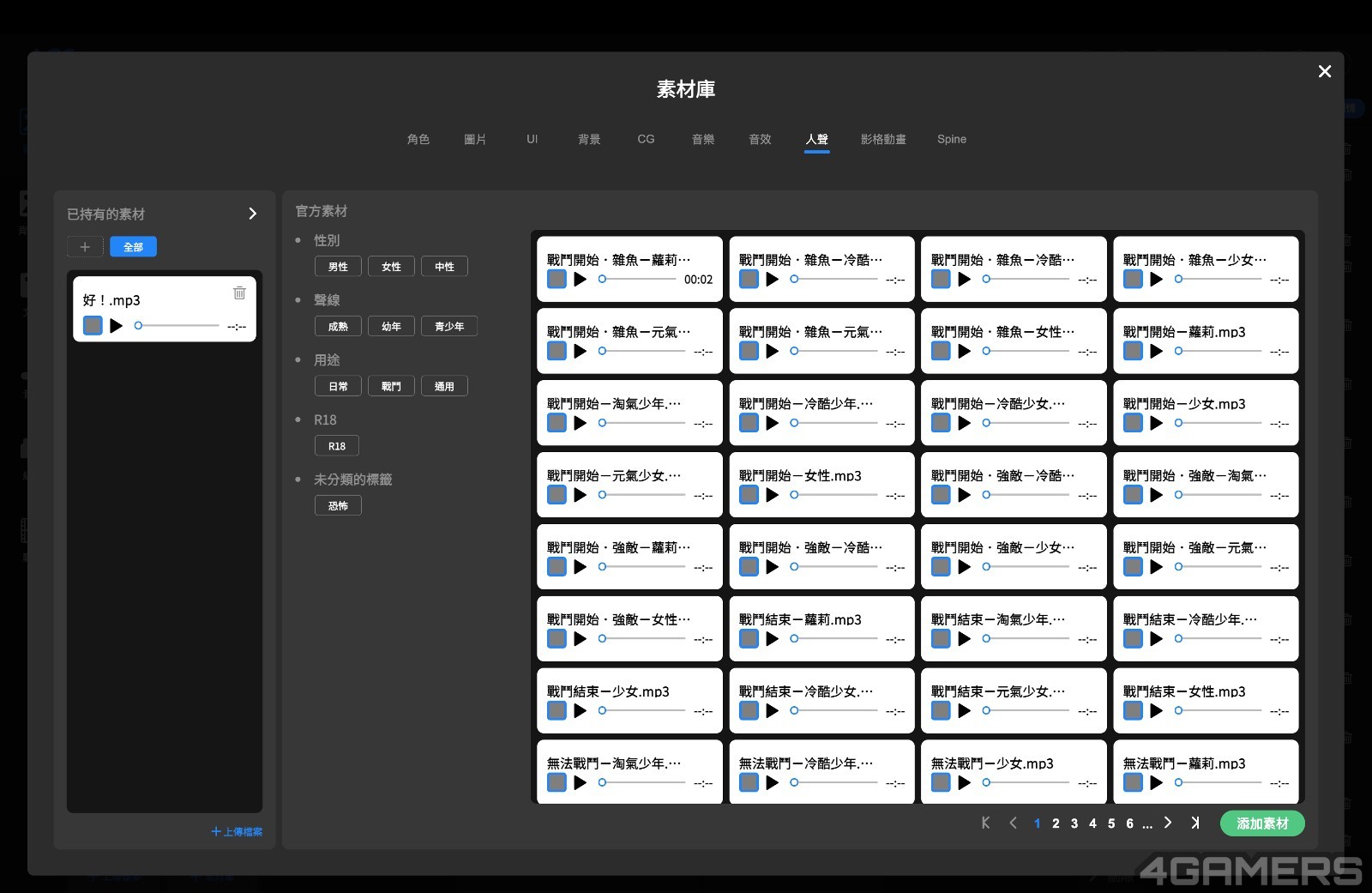Tick the checkbox for 無法戰鬥－蘿莉.mp3

[x=1133, y=783]
